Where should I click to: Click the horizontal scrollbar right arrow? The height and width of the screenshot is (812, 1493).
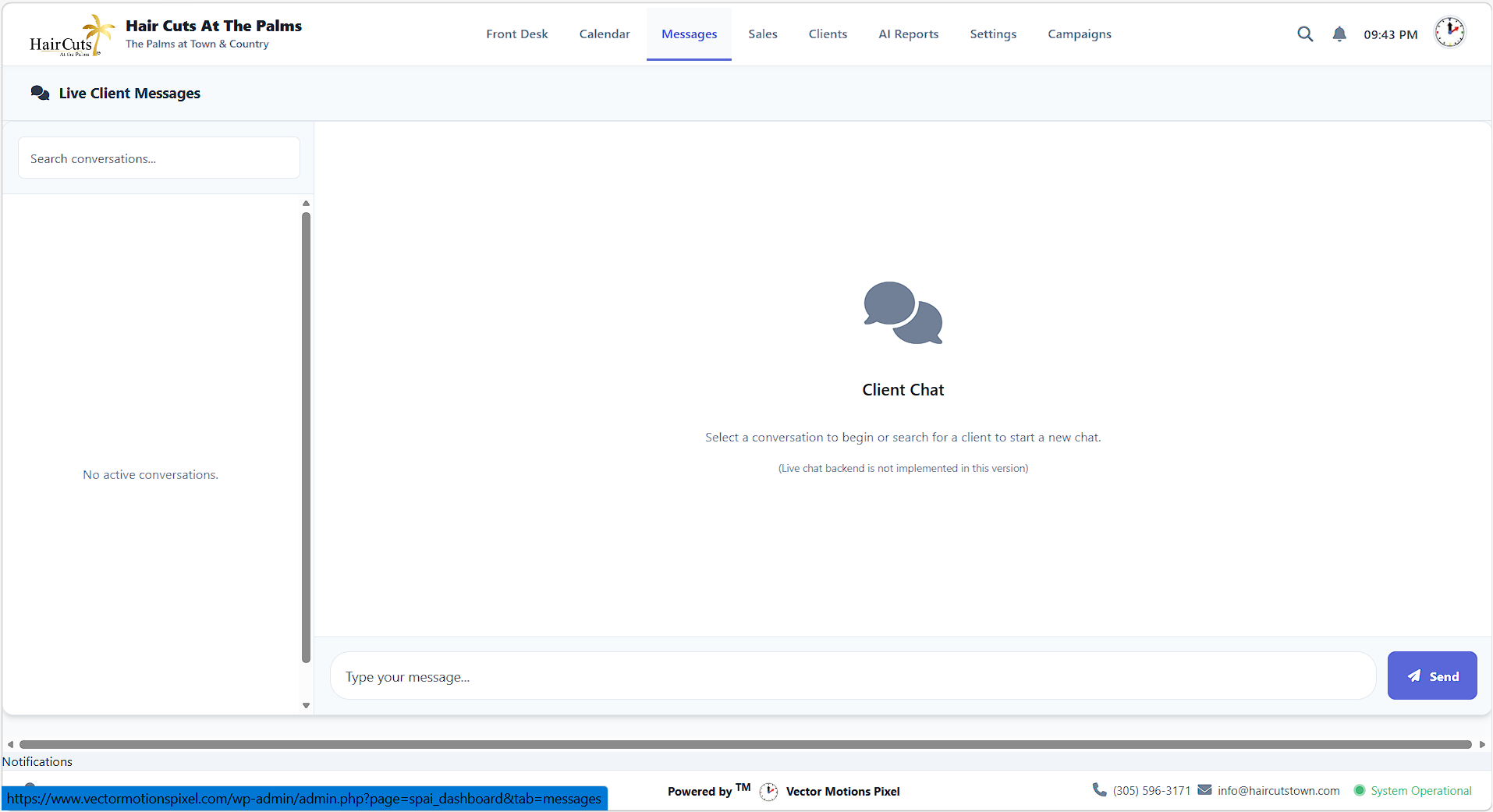1482,744
